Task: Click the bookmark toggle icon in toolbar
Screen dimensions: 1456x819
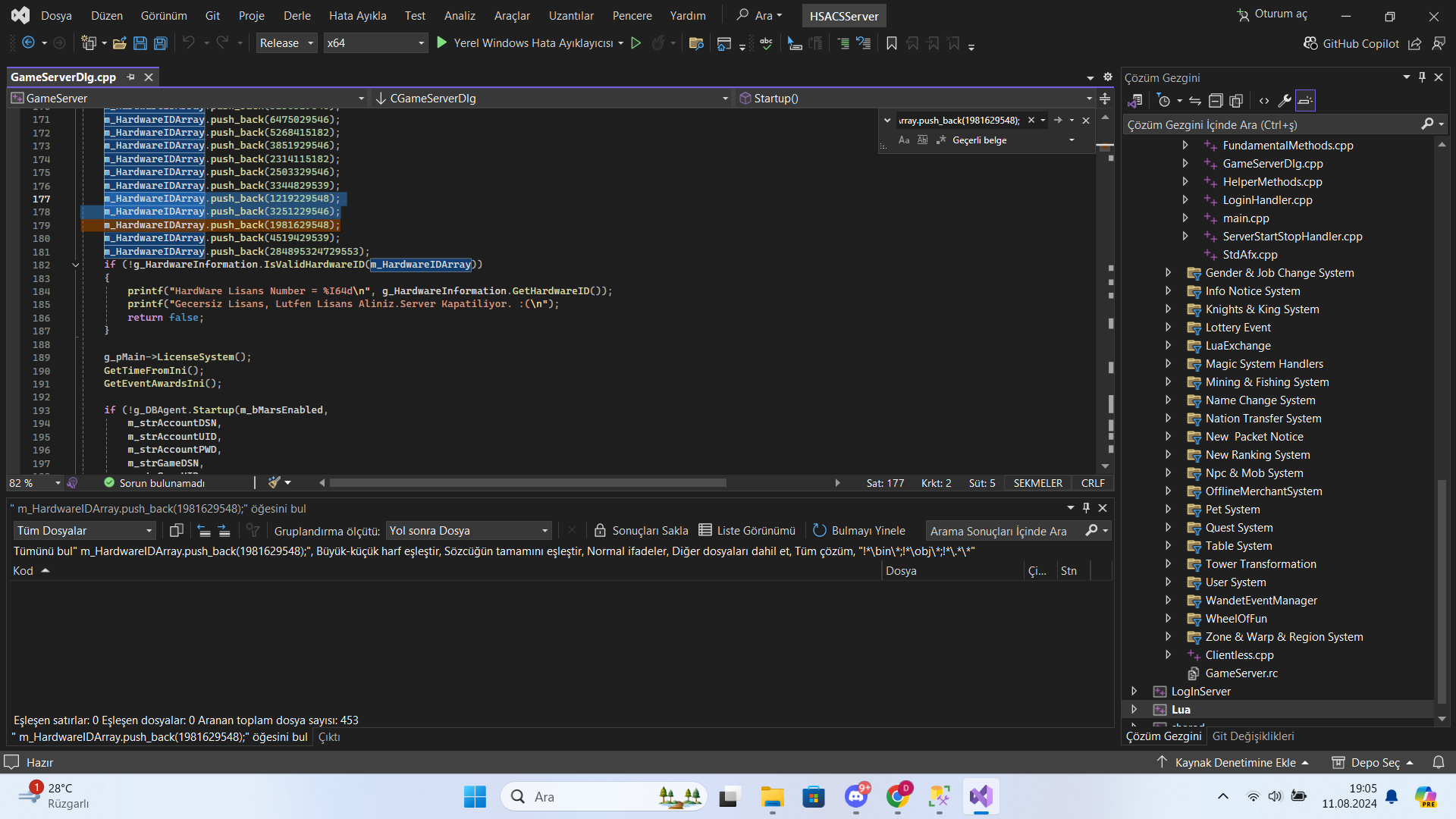Action: (892, 43)
